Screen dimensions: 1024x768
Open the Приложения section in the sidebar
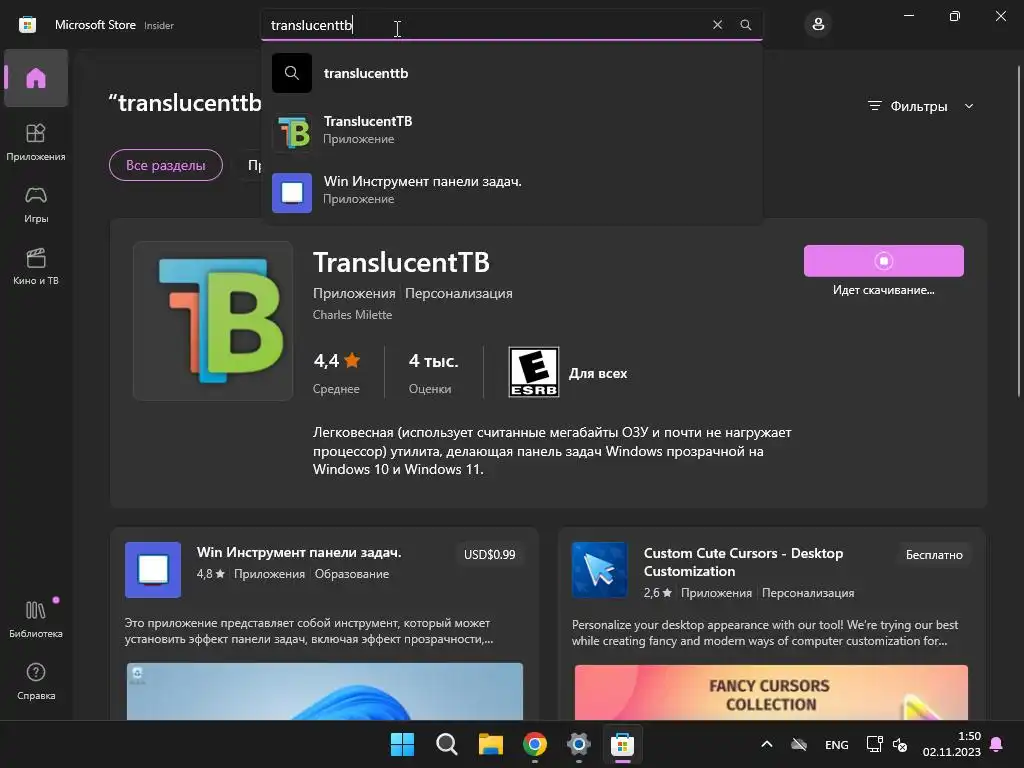[36, 142]
